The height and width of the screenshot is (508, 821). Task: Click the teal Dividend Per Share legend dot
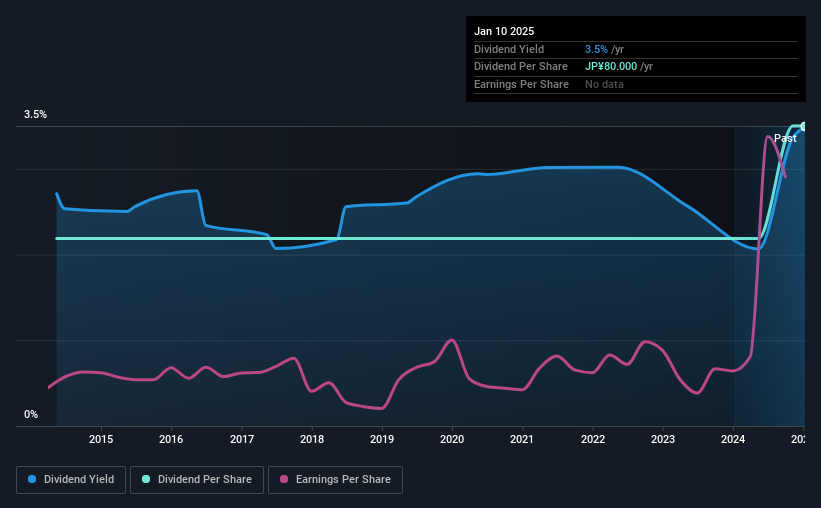146,479
